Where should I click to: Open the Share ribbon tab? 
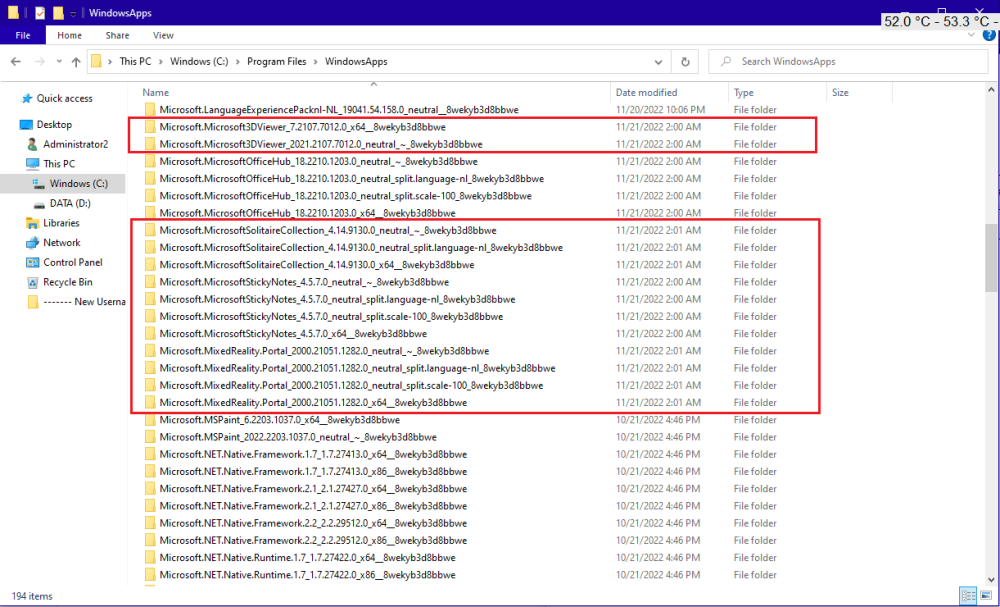coord(117,35)
